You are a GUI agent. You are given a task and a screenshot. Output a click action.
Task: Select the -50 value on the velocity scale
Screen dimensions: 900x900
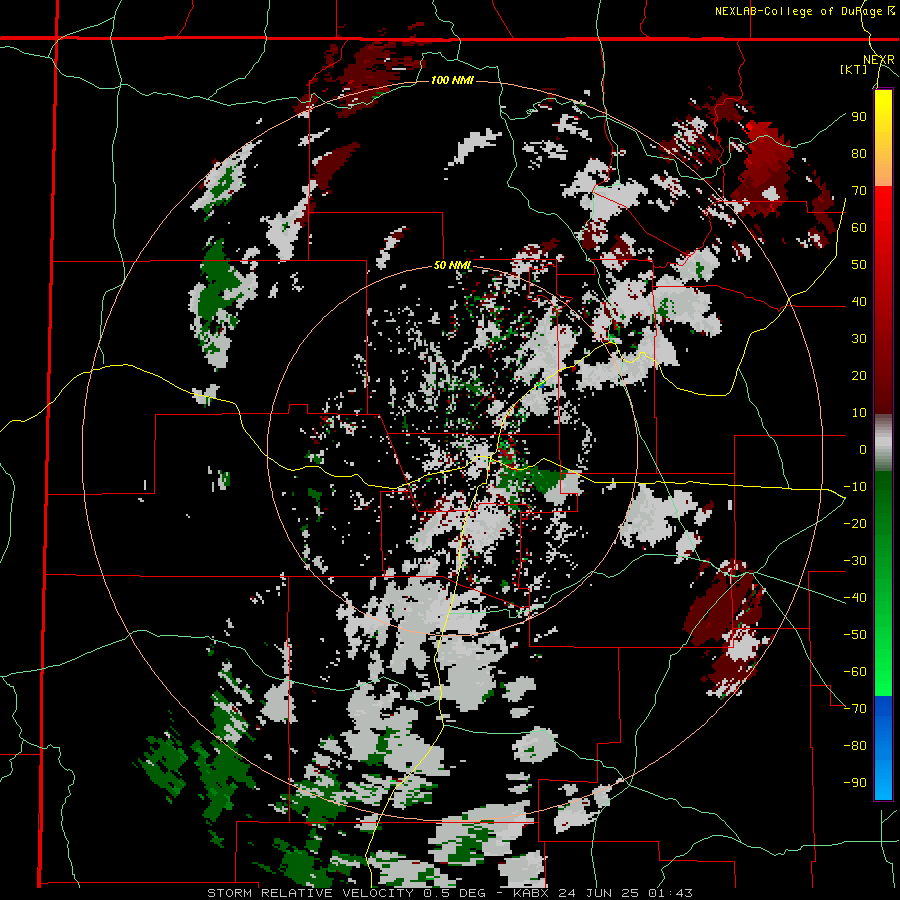click(x=855, y=635)
